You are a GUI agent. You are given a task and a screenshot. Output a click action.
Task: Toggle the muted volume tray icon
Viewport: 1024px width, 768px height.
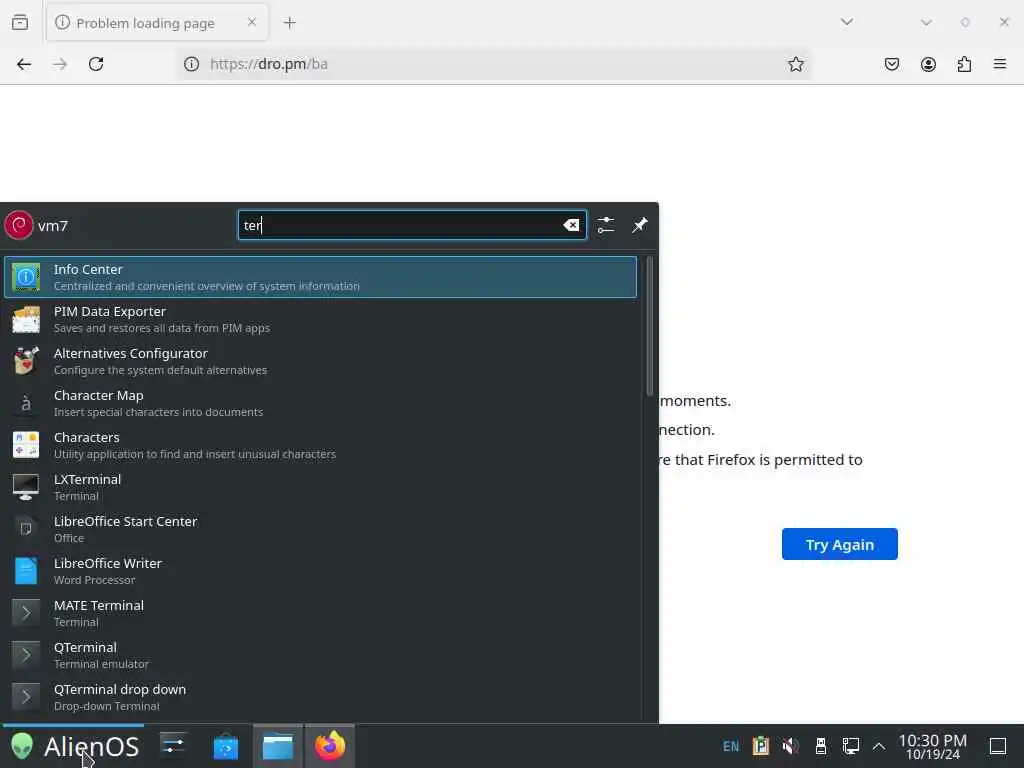coord(791,746)
